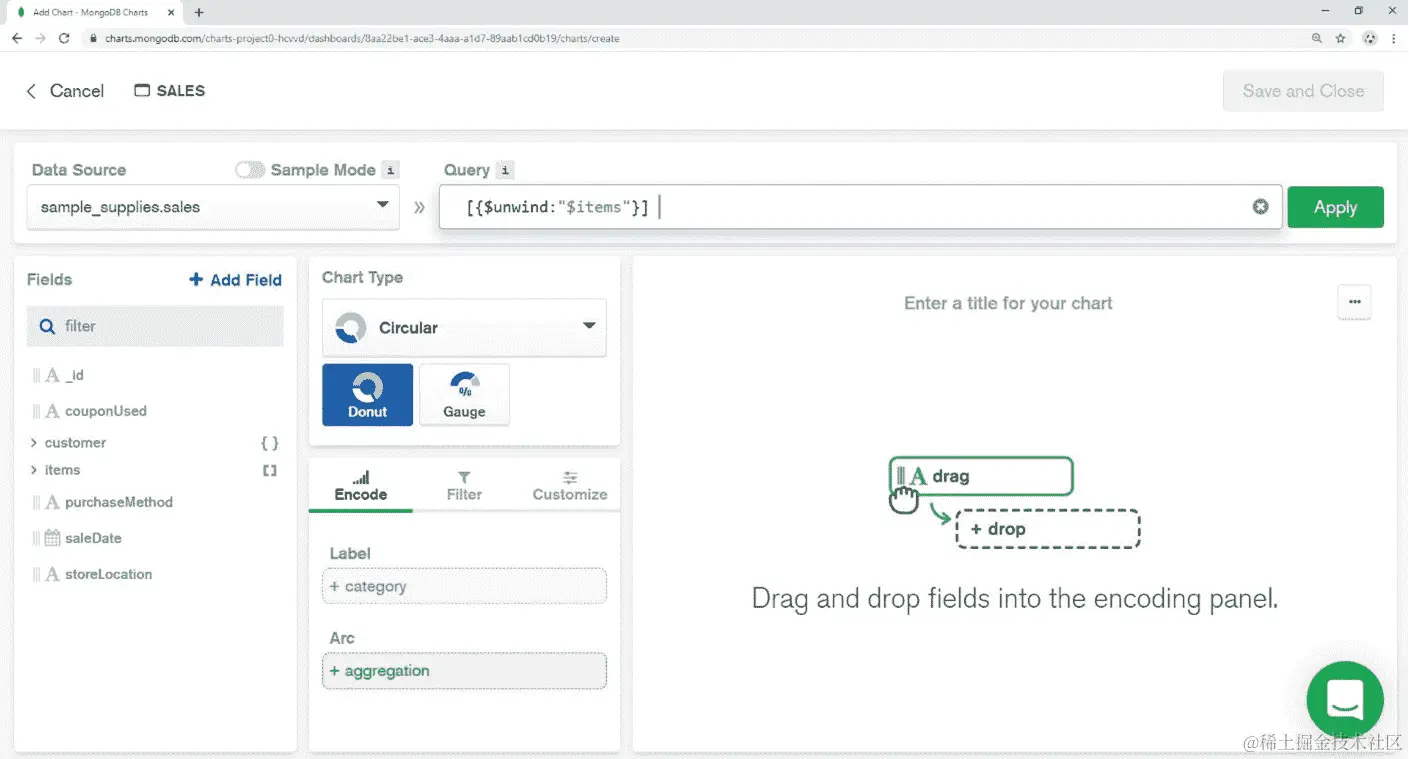
Task: Switch to the Filter tab
Action: click(x=464, y=486)
